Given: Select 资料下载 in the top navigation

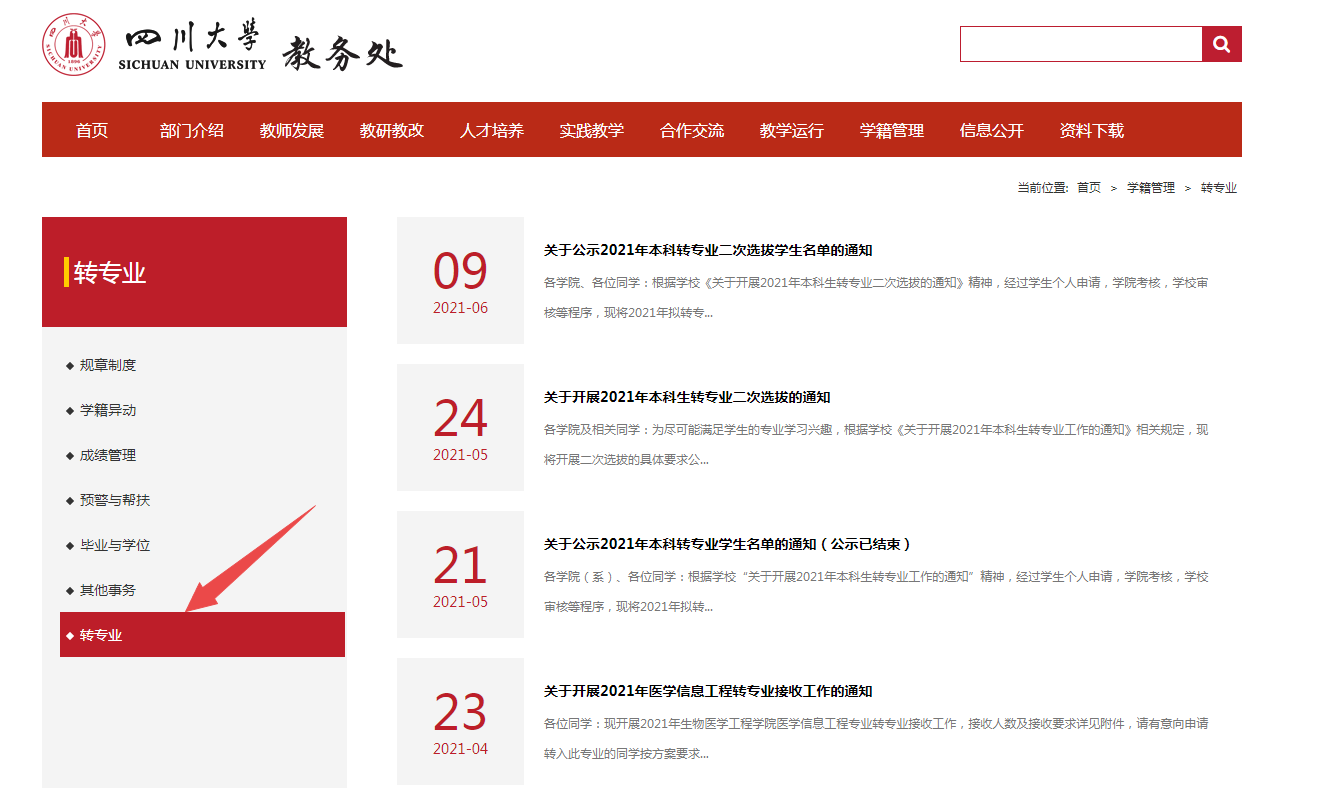Looking at the screenshot, I should tap(1092, 130).
